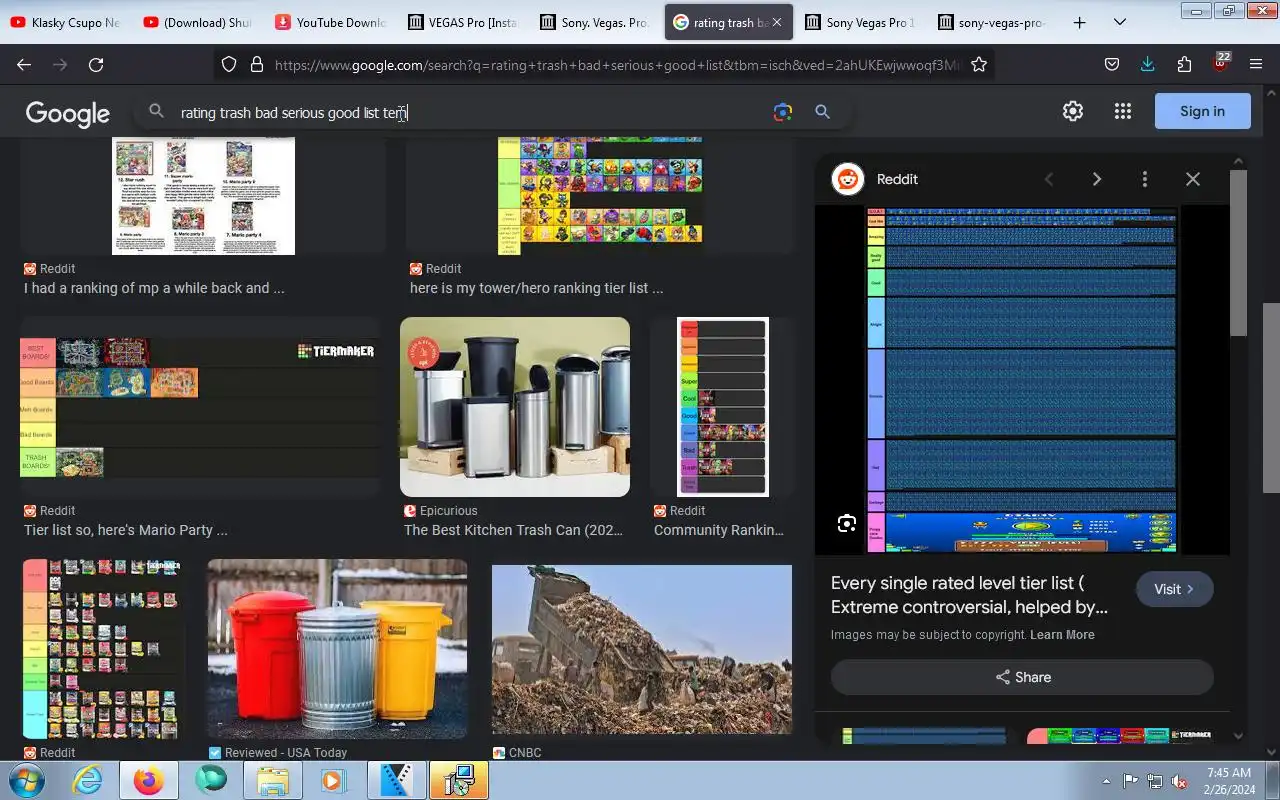Open a new browser tab
Image resolution: width=1280 pixels, height=800 pixels.
click(1079, 22)
